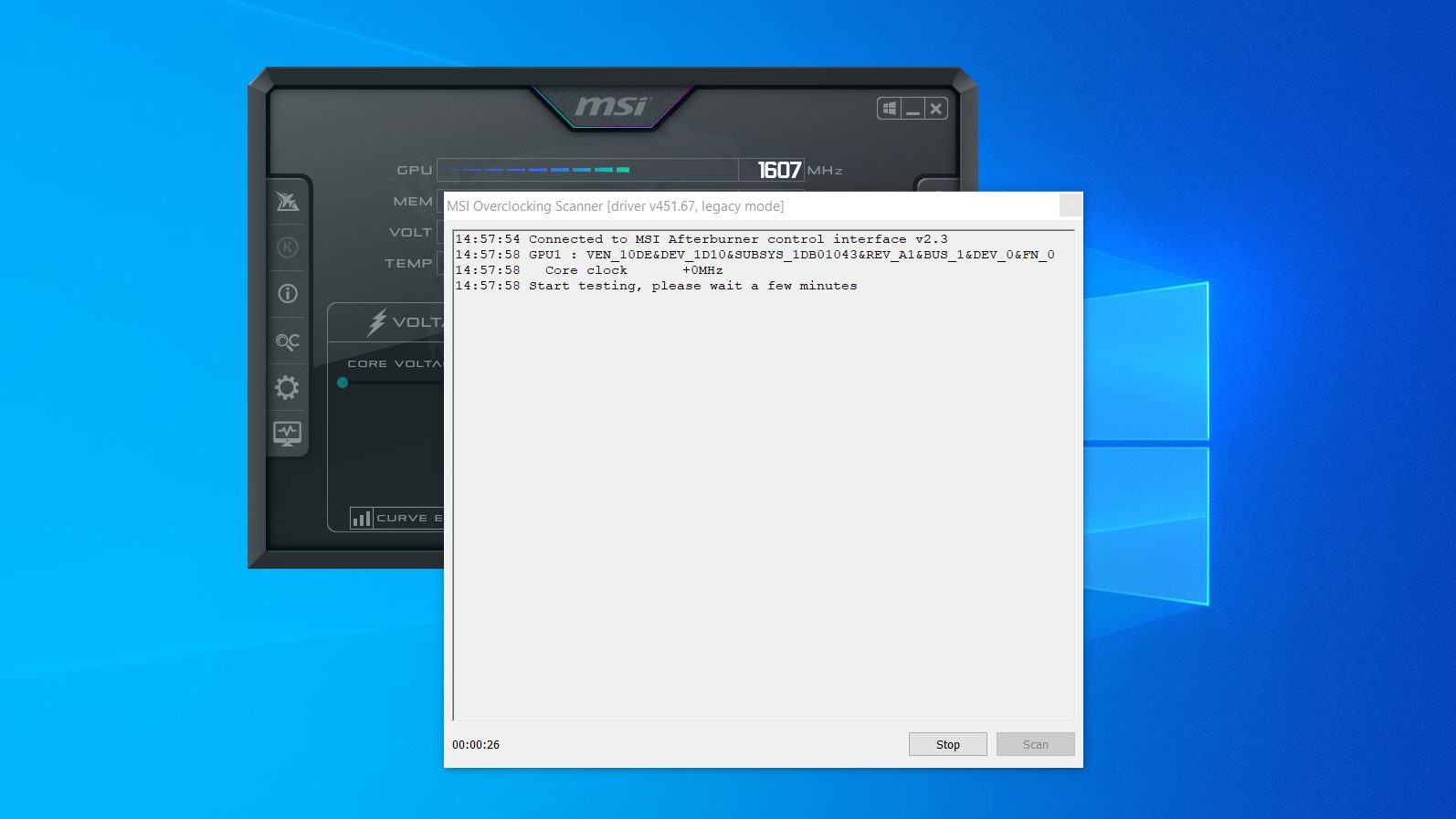Click the elapsed timer 00:00:26
1456x819 pixels.
(x=476, y=745)
